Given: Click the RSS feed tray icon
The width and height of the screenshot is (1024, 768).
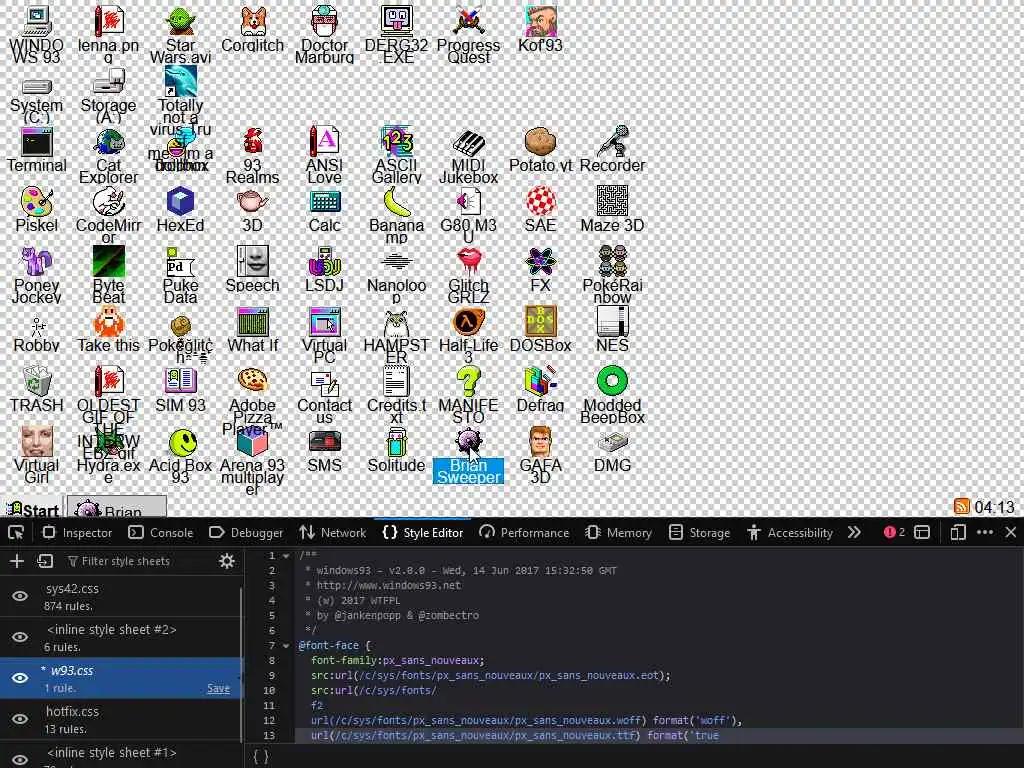Looking at the screenshot, I should pos(961,506).
